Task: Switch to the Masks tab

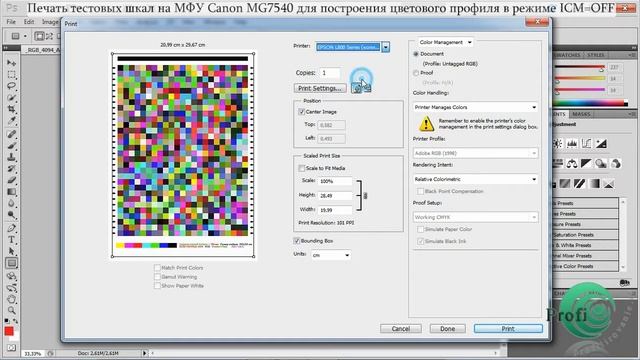Action: [581, 114]
